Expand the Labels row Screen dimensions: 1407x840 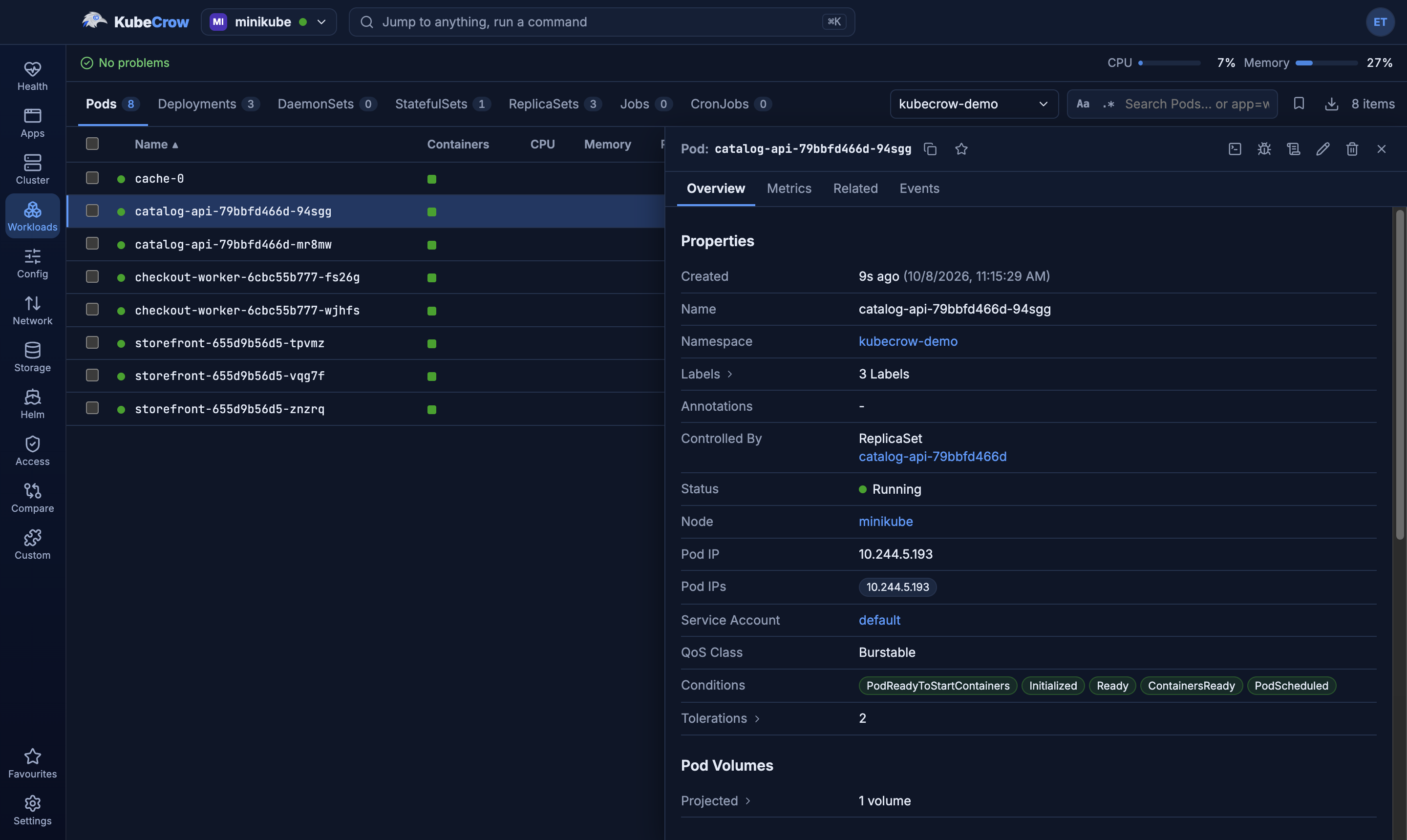coord(706,374)
